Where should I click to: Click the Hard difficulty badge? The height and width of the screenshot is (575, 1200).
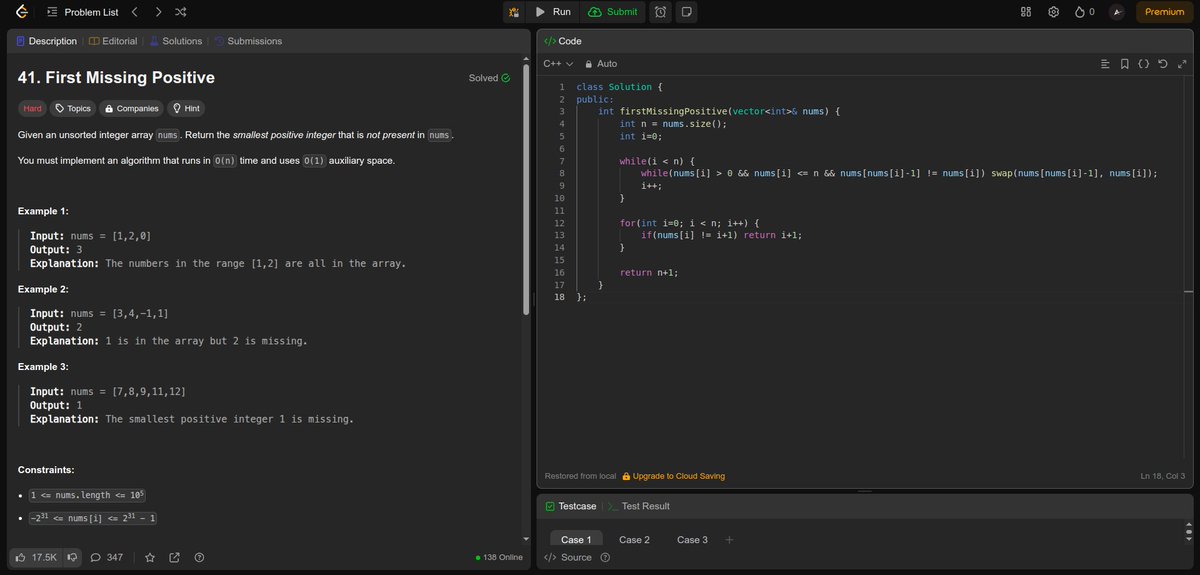(33, 108)
